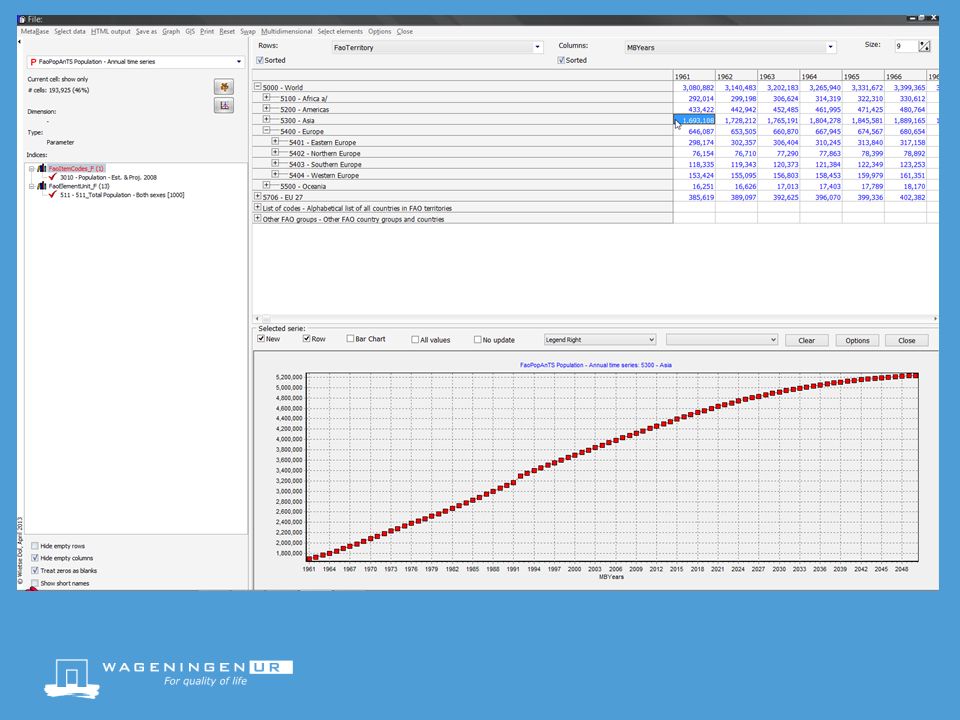Click the red P icon in dataset selector
960x720 pixels.
pyautogui.click(x=33, y=62)
